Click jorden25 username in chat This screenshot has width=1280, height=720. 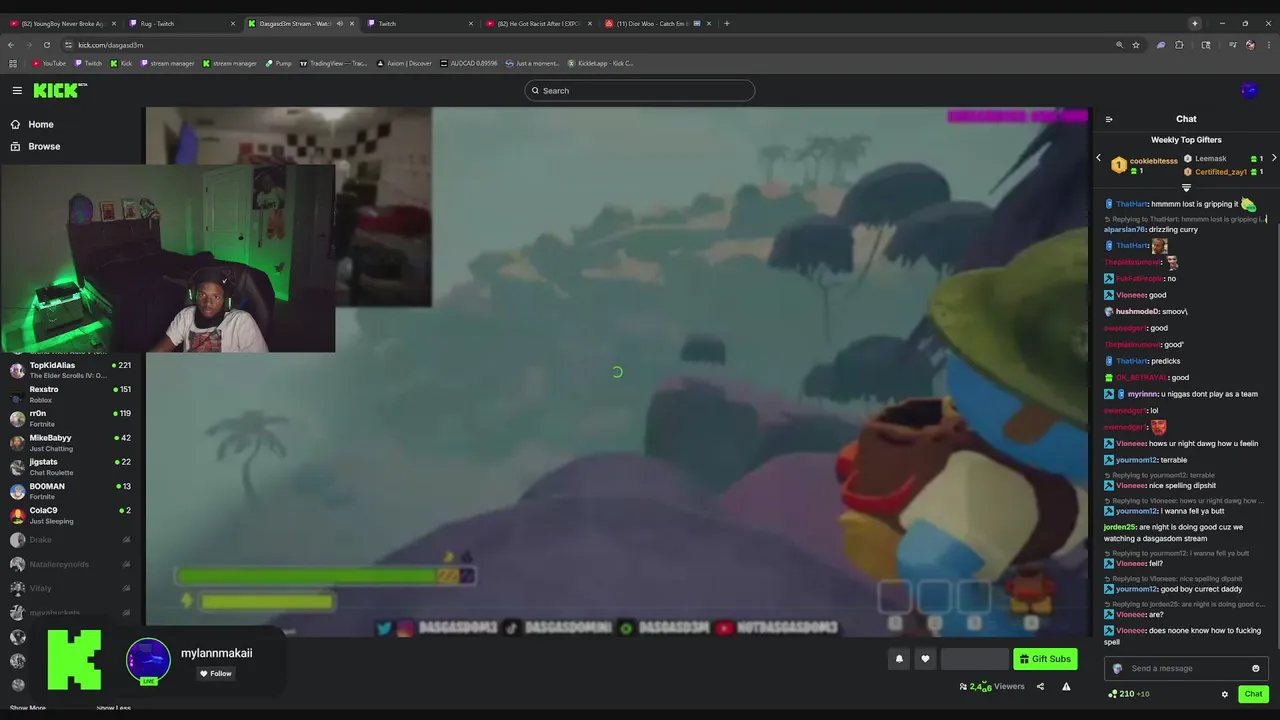coord(1119,527)
